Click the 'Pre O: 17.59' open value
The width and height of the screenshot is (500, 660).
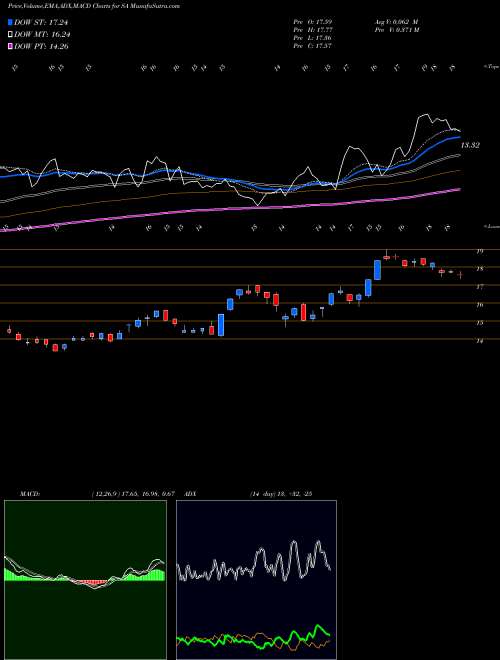(314, 21)
